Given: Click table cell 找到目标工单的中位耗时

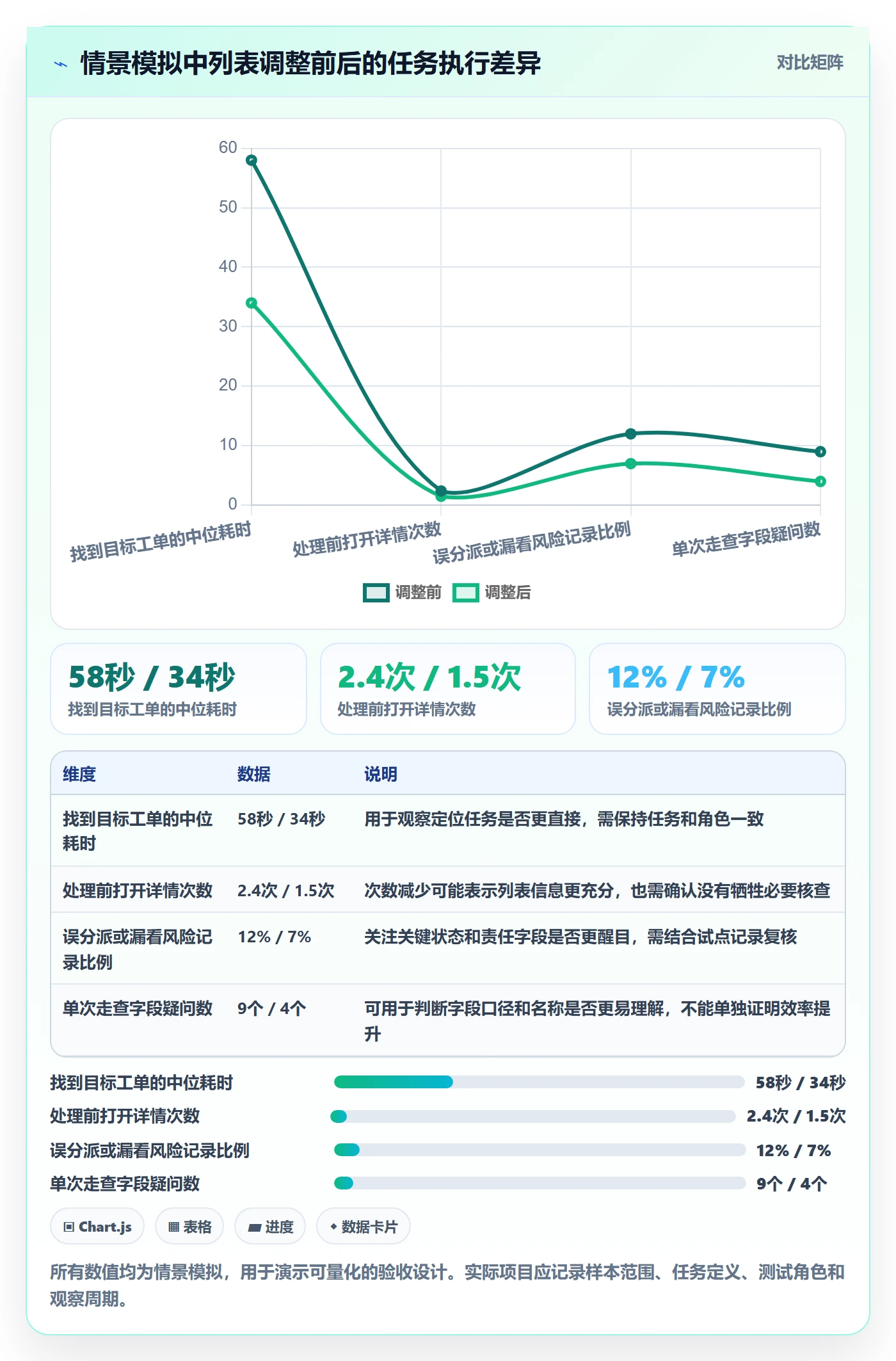Looking at the screenshot, I should coord(138,831).
